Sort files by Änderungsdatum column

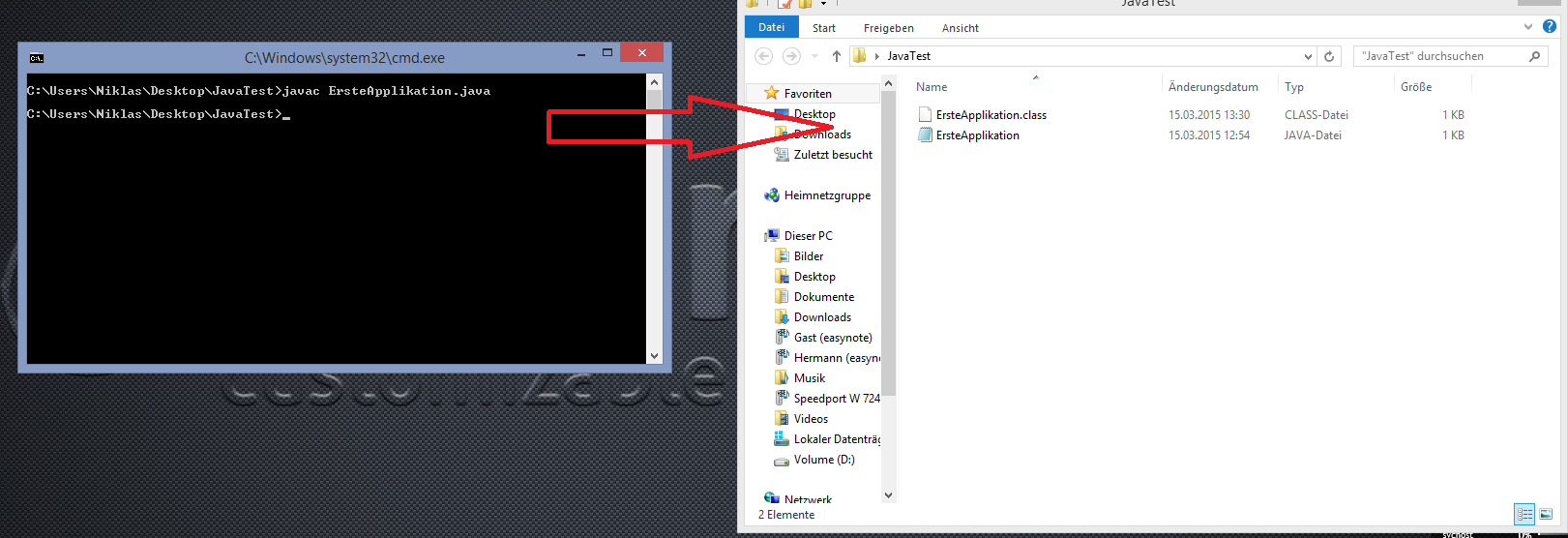click(x=1213, y=87)
